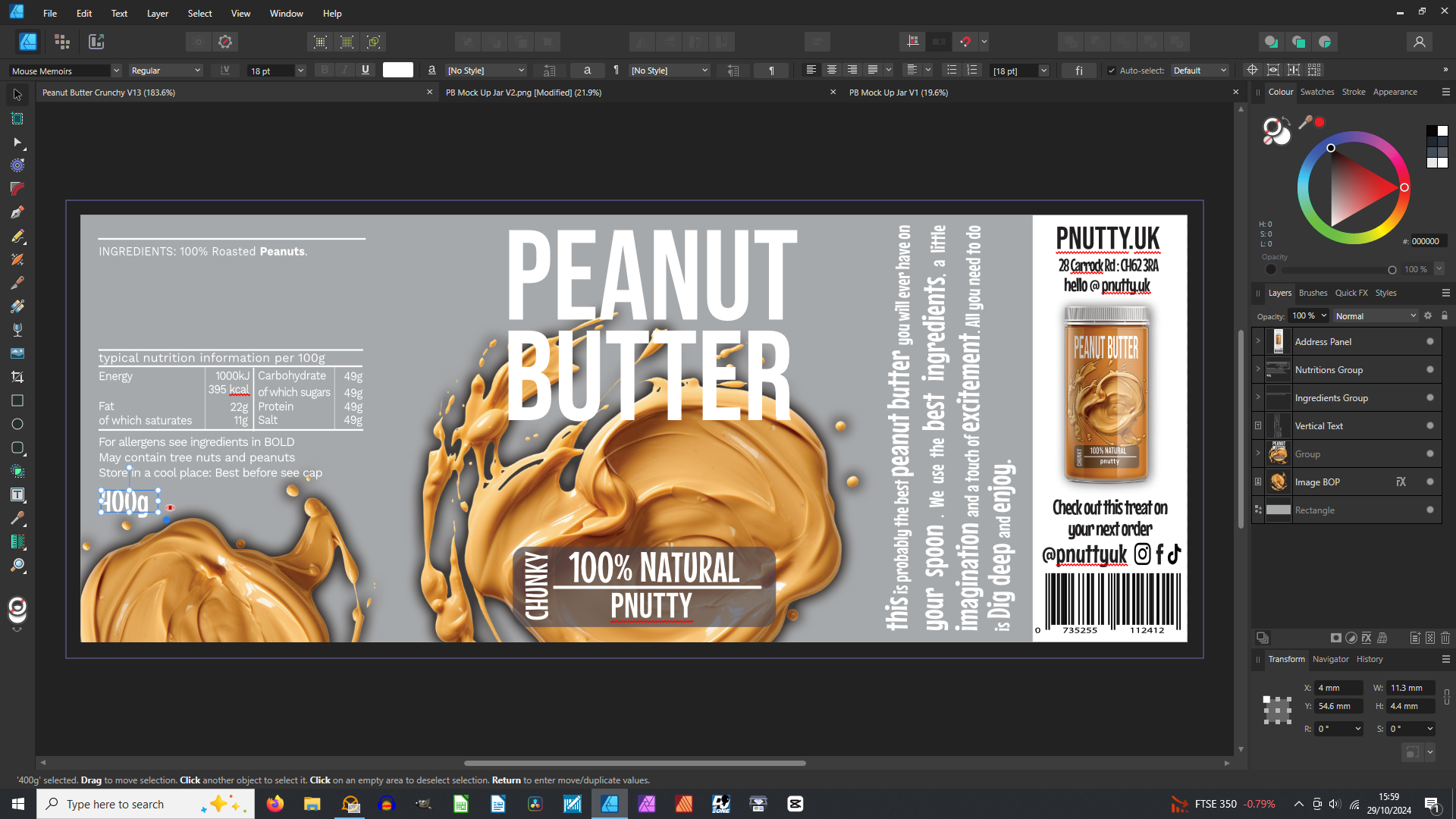Switch to the Navigator tab
Screen dimensions: 1456x819
[x=1331, y=659]
